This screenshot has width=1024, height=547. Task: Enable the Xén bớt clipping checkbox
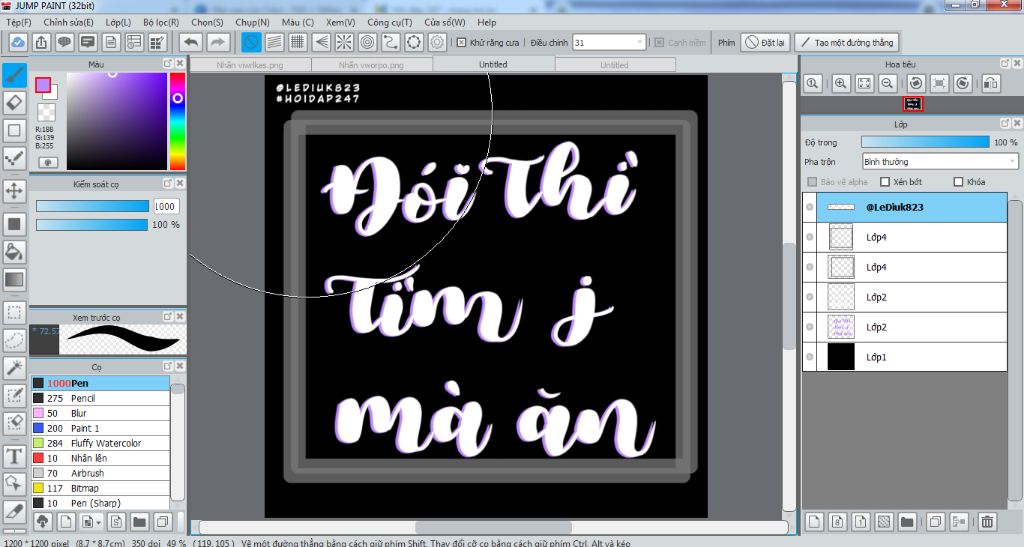point(885,182)
